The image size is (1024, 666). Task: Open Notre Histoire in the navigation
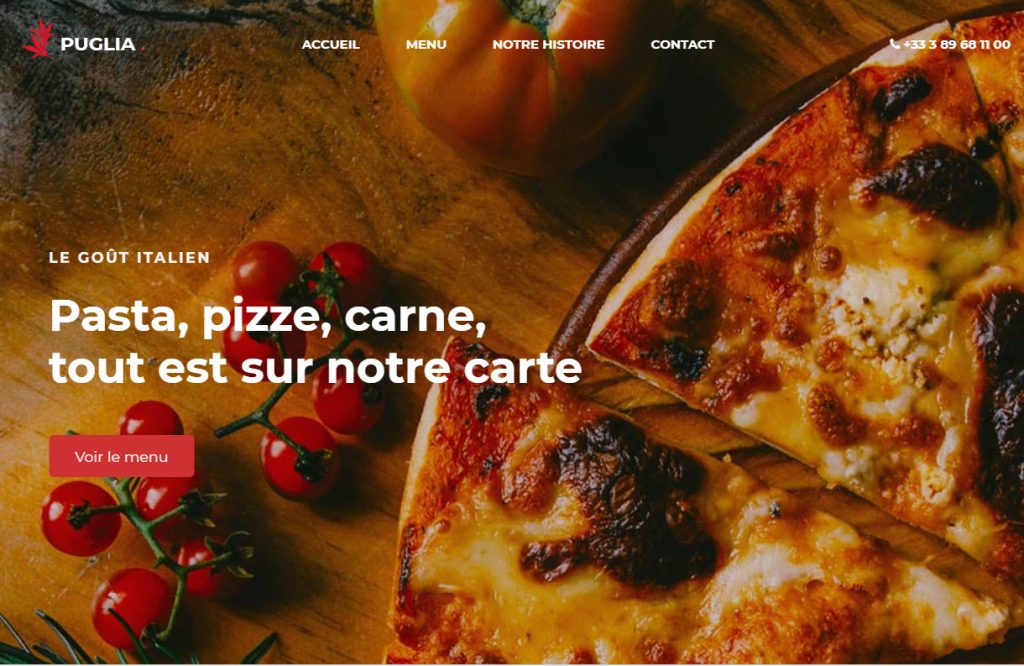point(549,44)
